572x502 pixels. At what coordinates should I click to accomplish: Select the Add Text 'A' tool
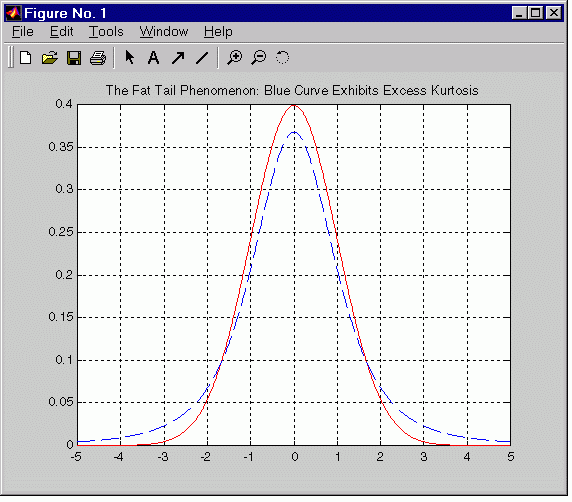(x=154, y=58)
